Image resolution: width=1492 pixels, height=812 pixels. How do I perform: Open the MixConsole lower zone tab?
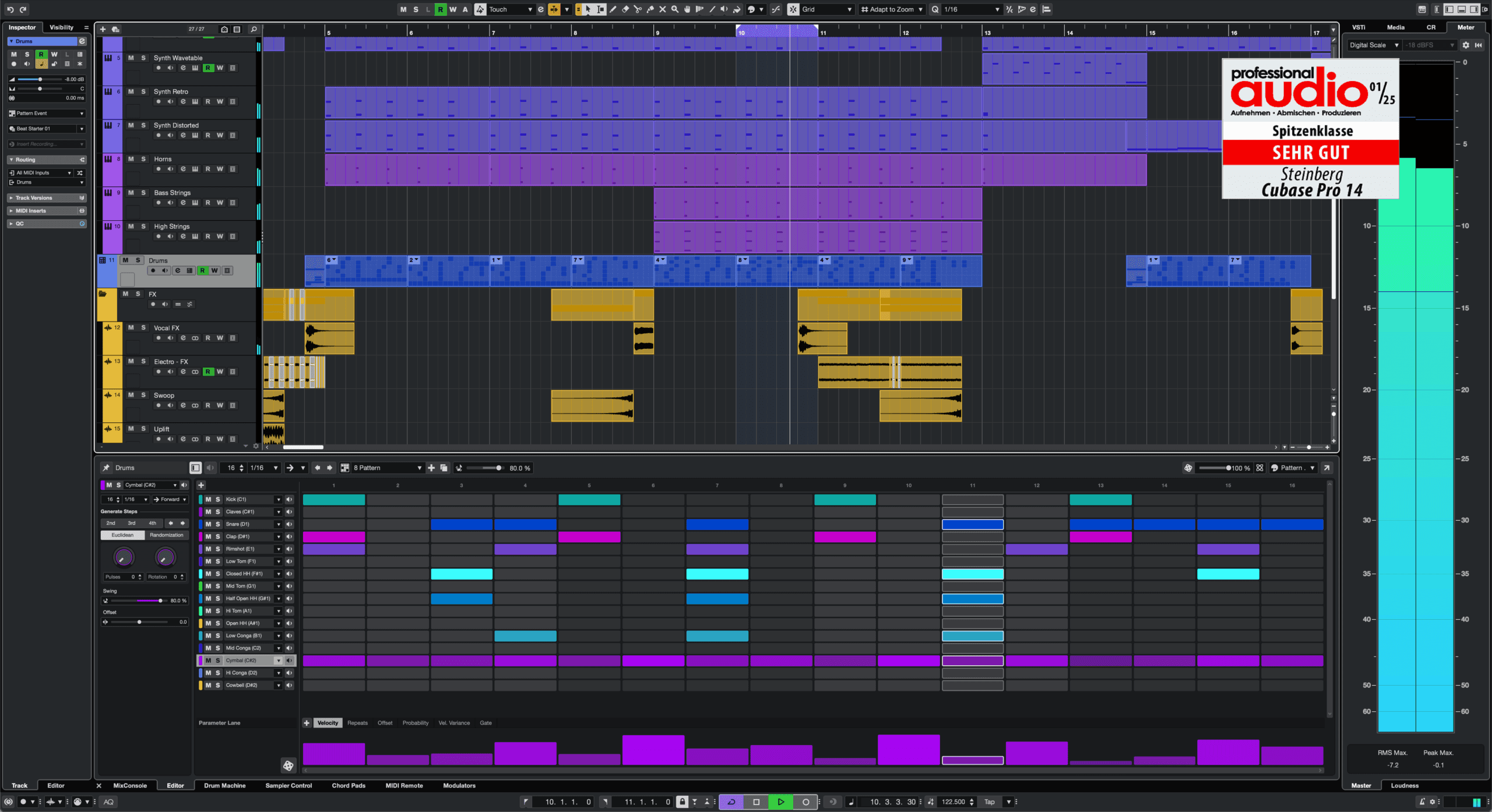click(x=130, y=786)
